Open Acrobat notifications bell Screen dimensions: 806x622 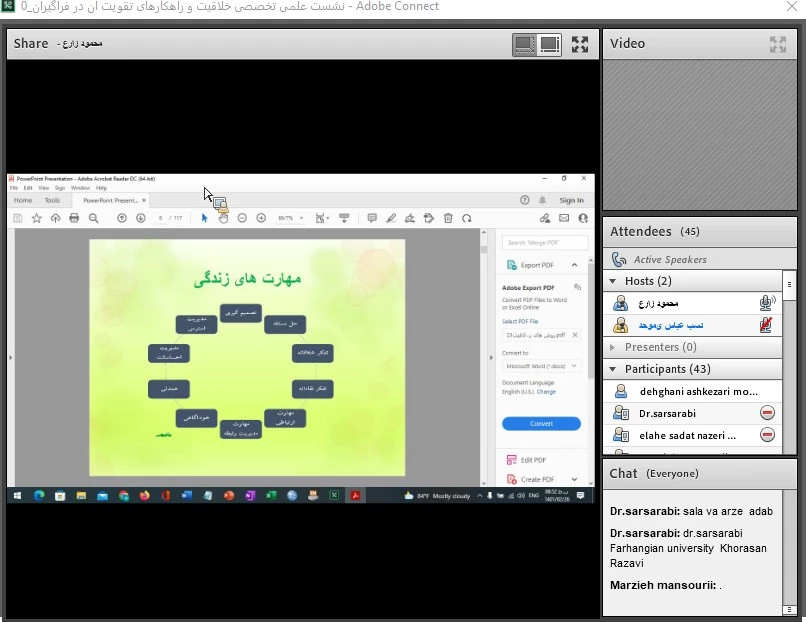(542, 200)
